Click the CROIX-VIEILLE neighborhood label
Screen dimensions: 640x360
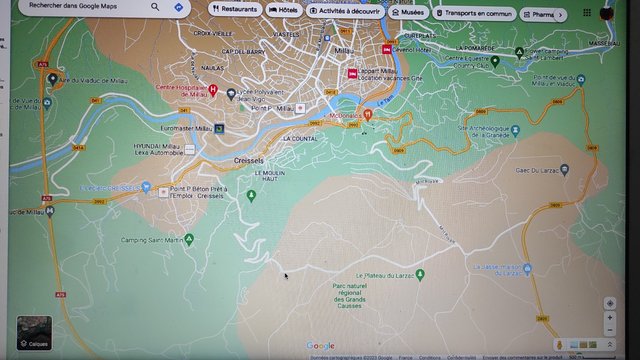click(213, 33)
